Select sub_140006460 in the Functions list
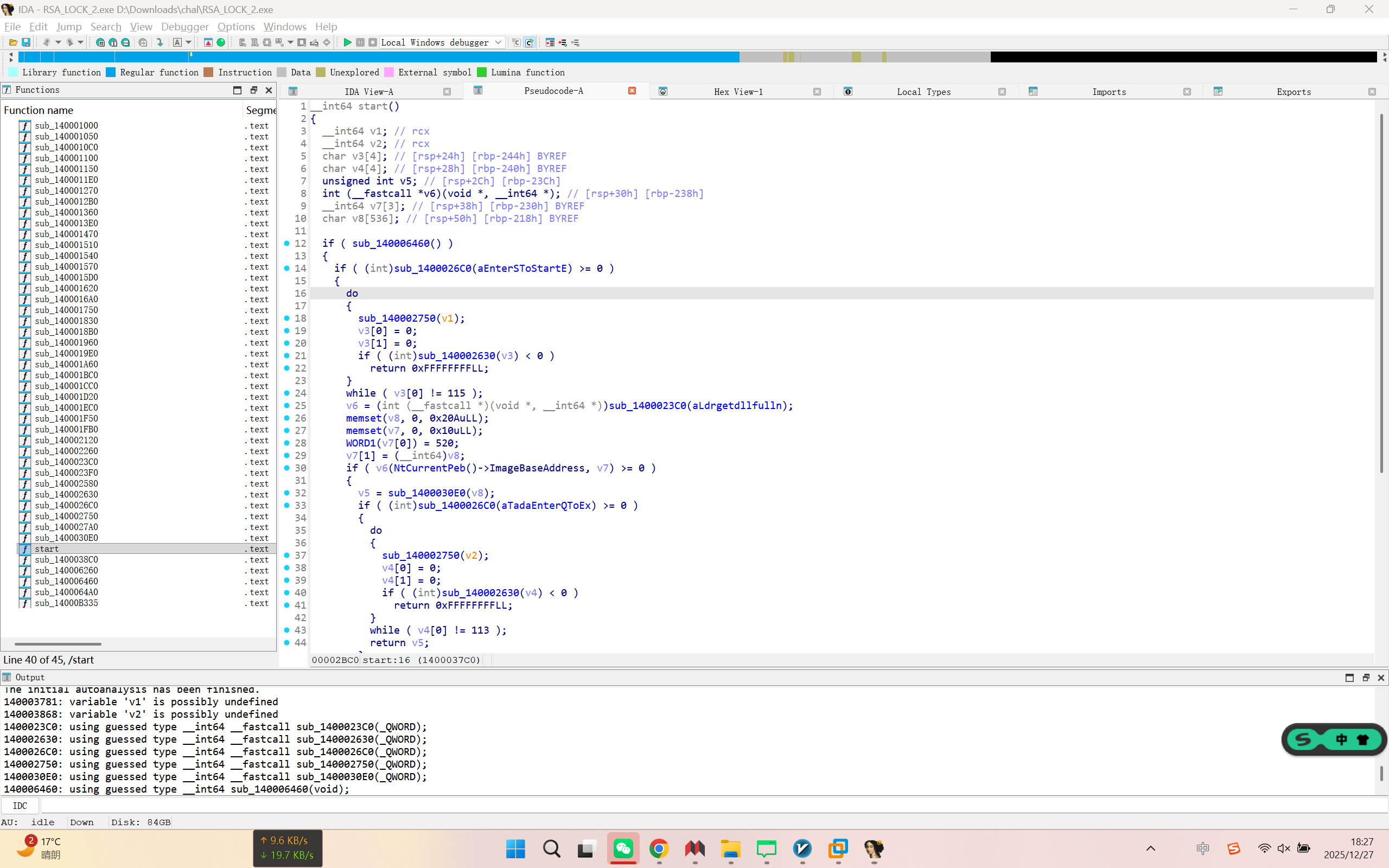The height and width of the screenshot is (868, 1389). 66,582
